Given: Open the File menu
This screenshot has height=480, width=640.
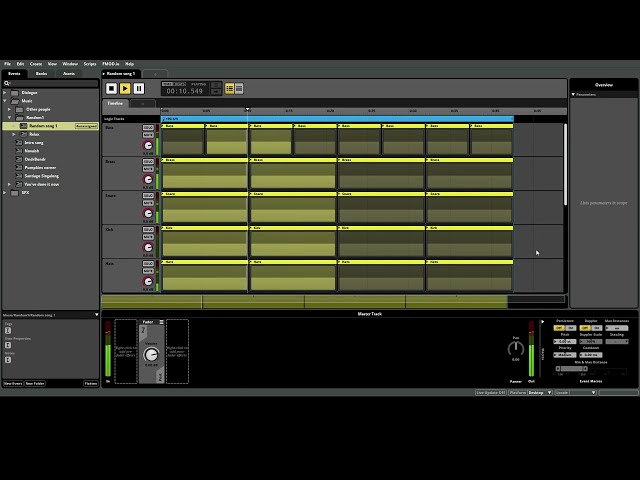Looking at the screenshot, I should click(x=7, y=64).
